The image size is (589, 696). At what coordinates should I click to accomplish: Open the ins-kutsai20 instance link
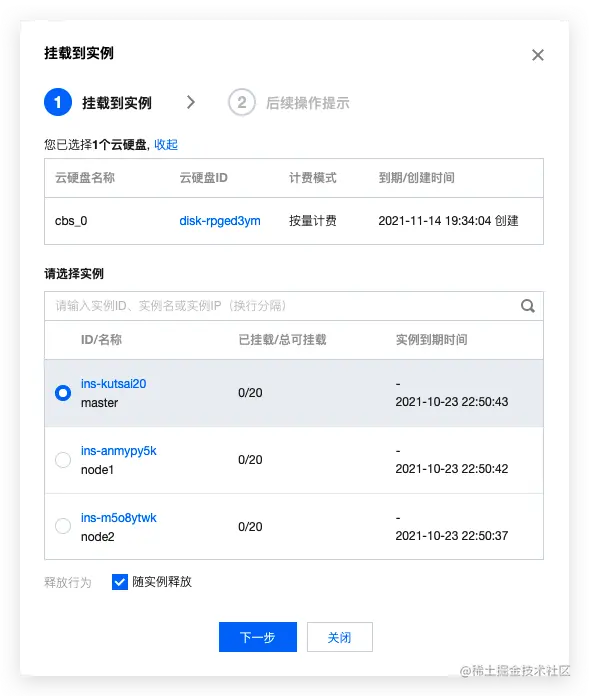pyautogui.click(x=113, y=384)
